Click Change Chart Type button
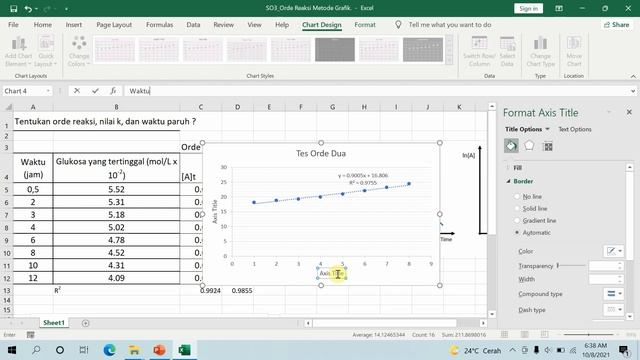The height and width of the screenshot is (360, 640). (x=540, y=52)
